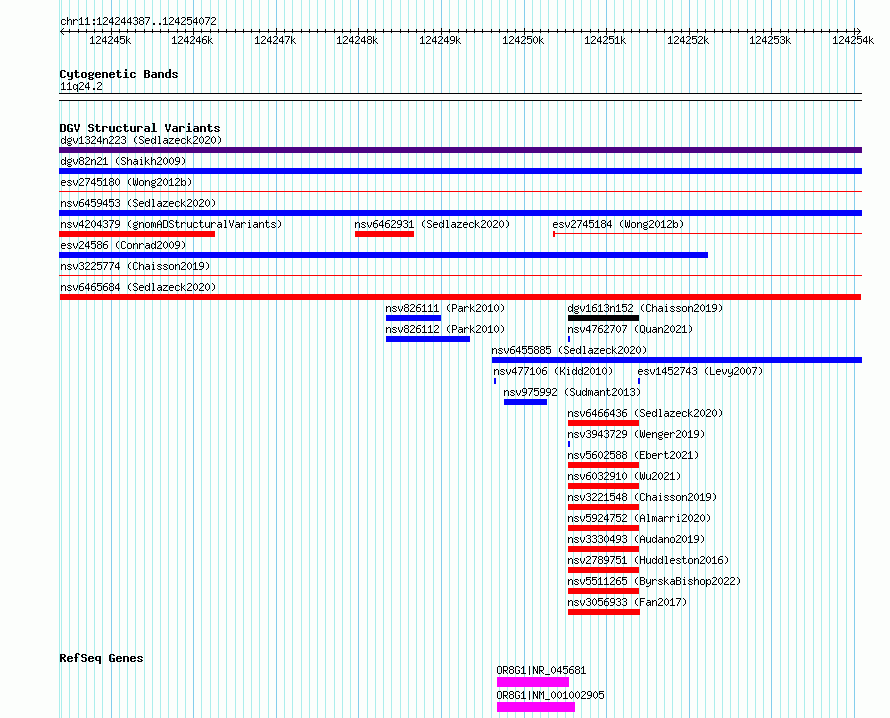Select the OR8G1|NM_001002905 magenta gene bar
The height and width of the screenshot is (718, 890).
tap(536, 707)
